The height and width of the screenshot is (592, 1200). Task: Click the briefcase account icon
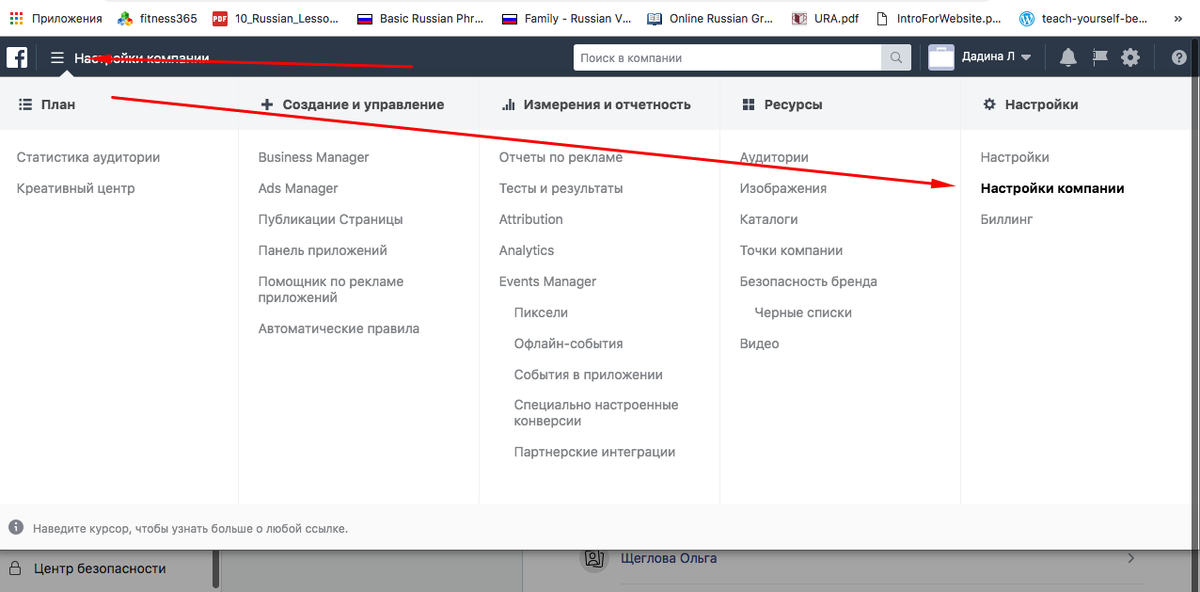tap(941, 58)
